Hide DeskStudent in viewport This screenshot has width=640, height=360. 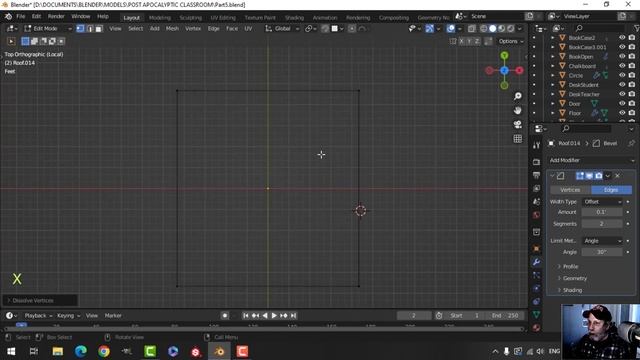(x=622, y=84)
